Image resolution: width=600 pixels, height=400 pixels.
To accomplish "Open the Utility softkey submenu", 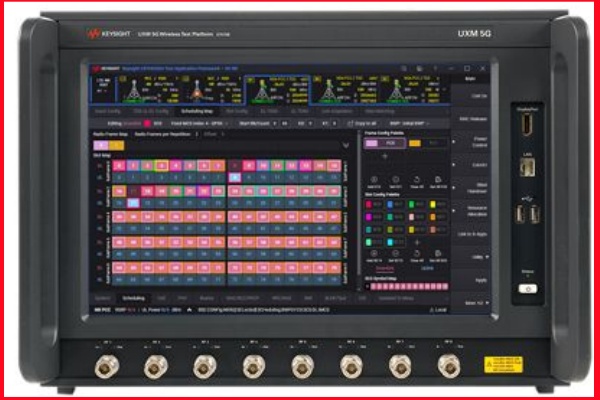I will (x=471, y=257).
